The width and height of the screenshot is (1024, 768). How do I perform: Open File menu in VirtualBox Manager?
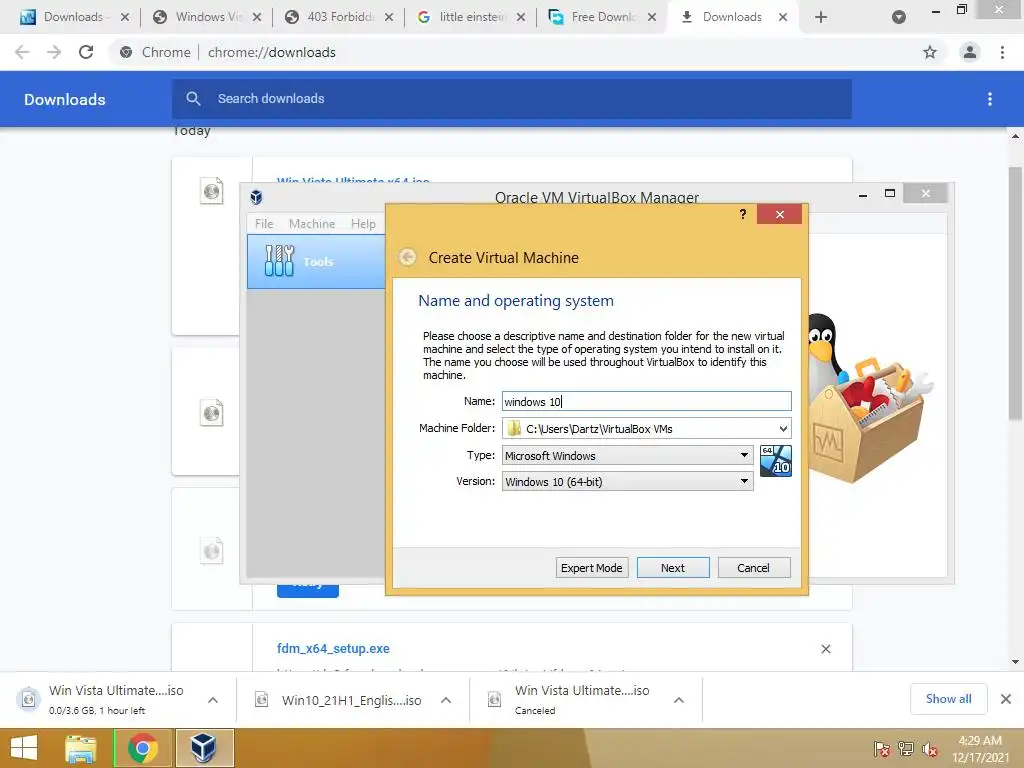264,223
